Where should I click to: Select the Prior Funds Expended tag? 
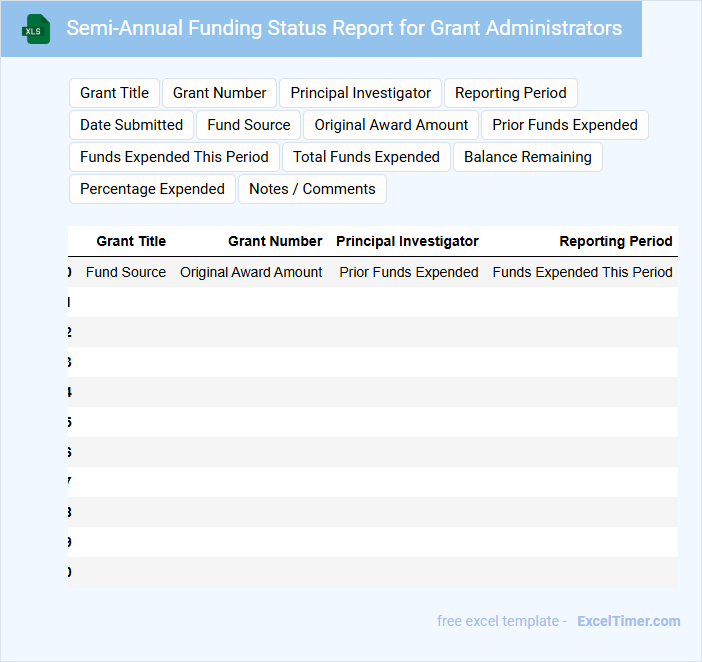[564, 125]
